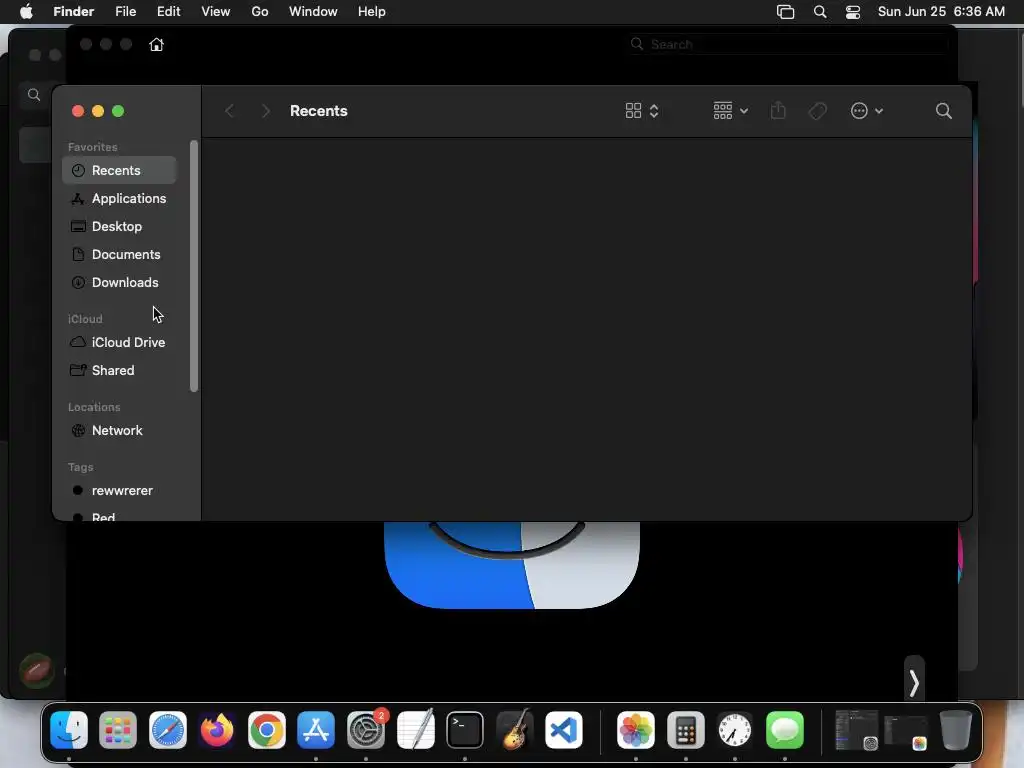Open iCloud Drive in sidebar
This screenshot has height=768, width=1024.
coord(119,342)
